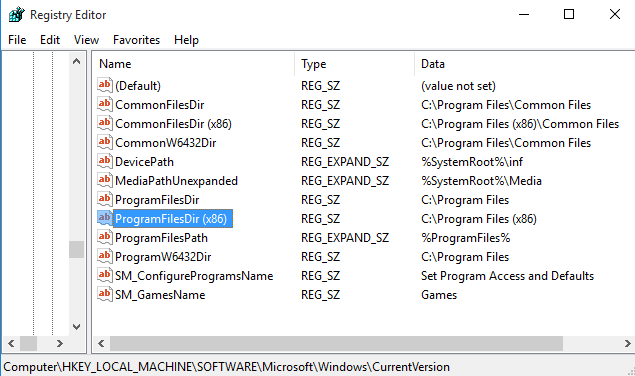Open the File menu
This screenshot has width=635, height=376.
tap(17, 40)
